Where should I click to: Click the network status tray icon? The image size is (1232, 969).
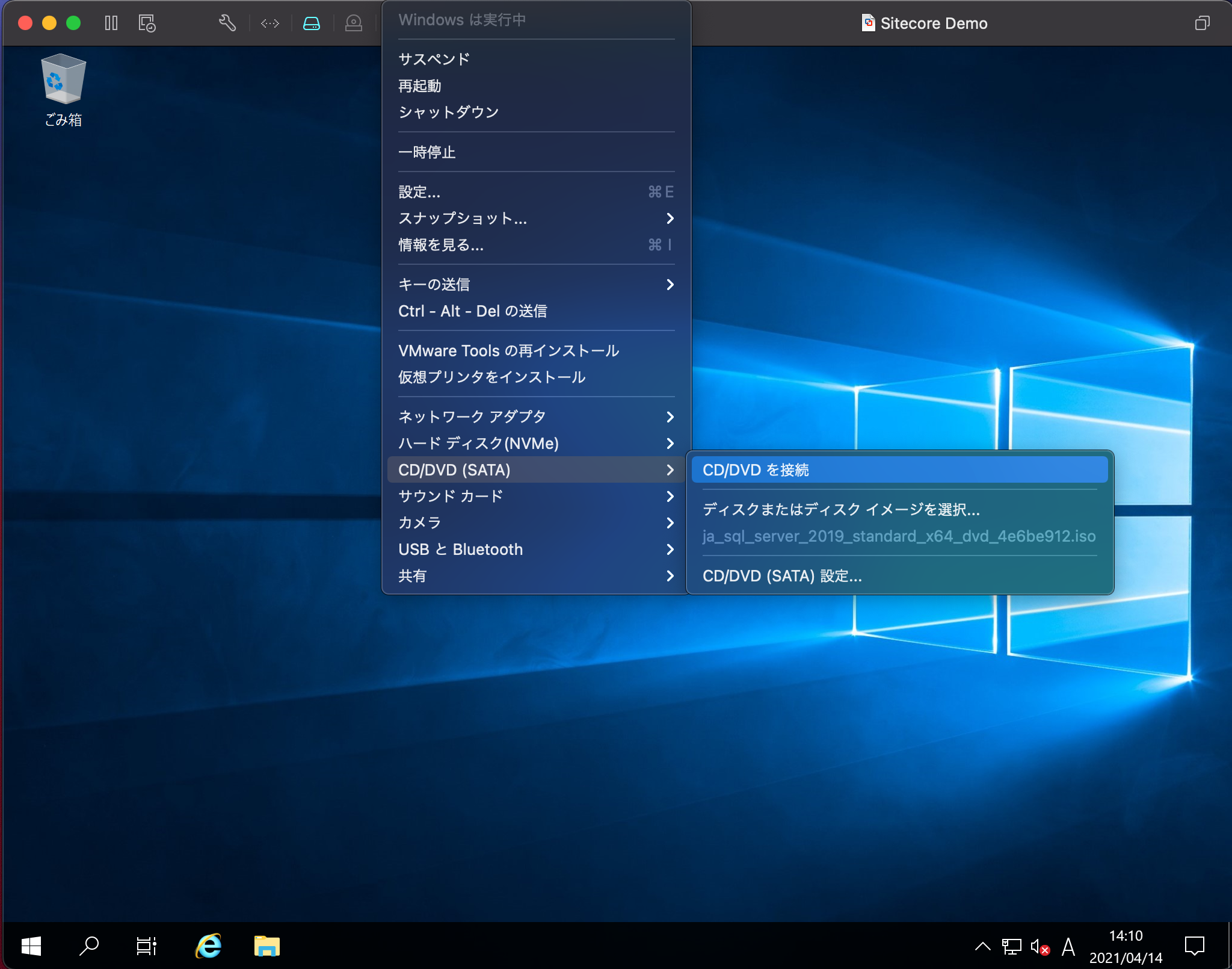[1012, 946]
